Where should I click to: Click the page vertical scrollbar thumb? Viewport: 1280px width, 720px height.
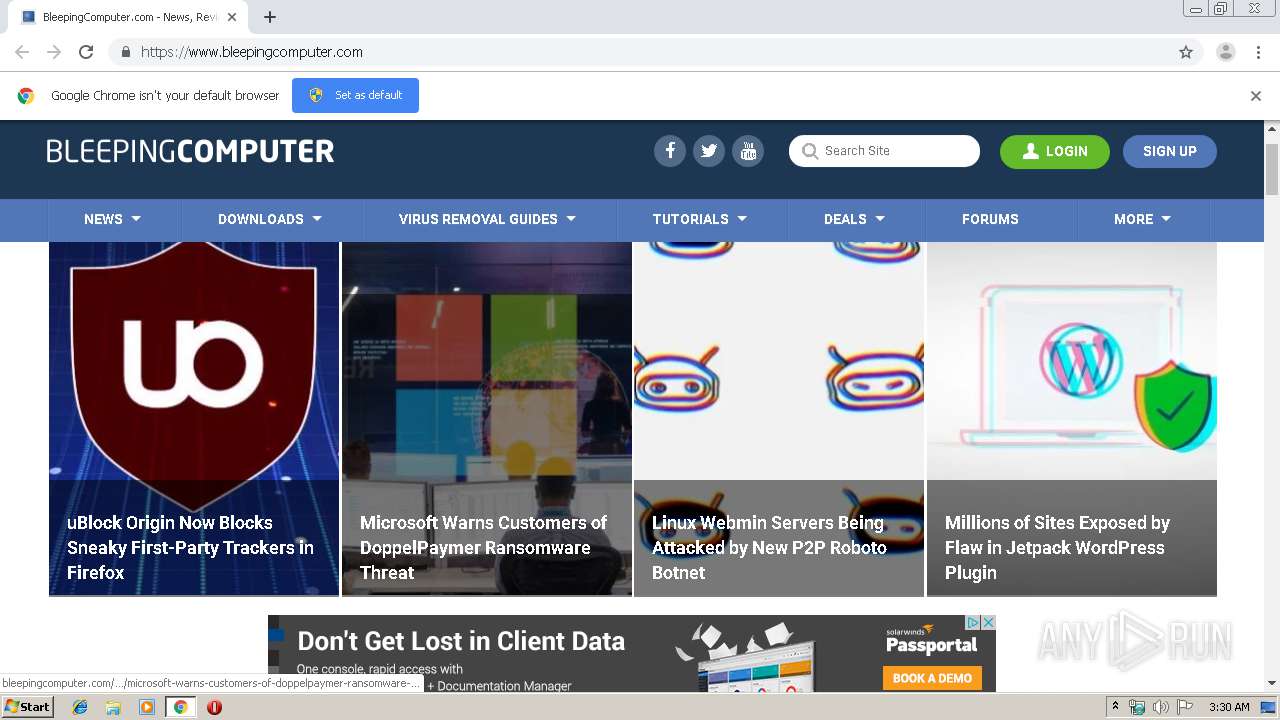point(1272,169)
